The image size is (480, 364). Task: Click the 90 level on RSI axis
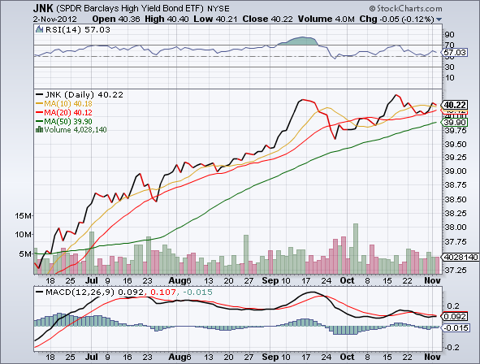[x=449, y=35]
